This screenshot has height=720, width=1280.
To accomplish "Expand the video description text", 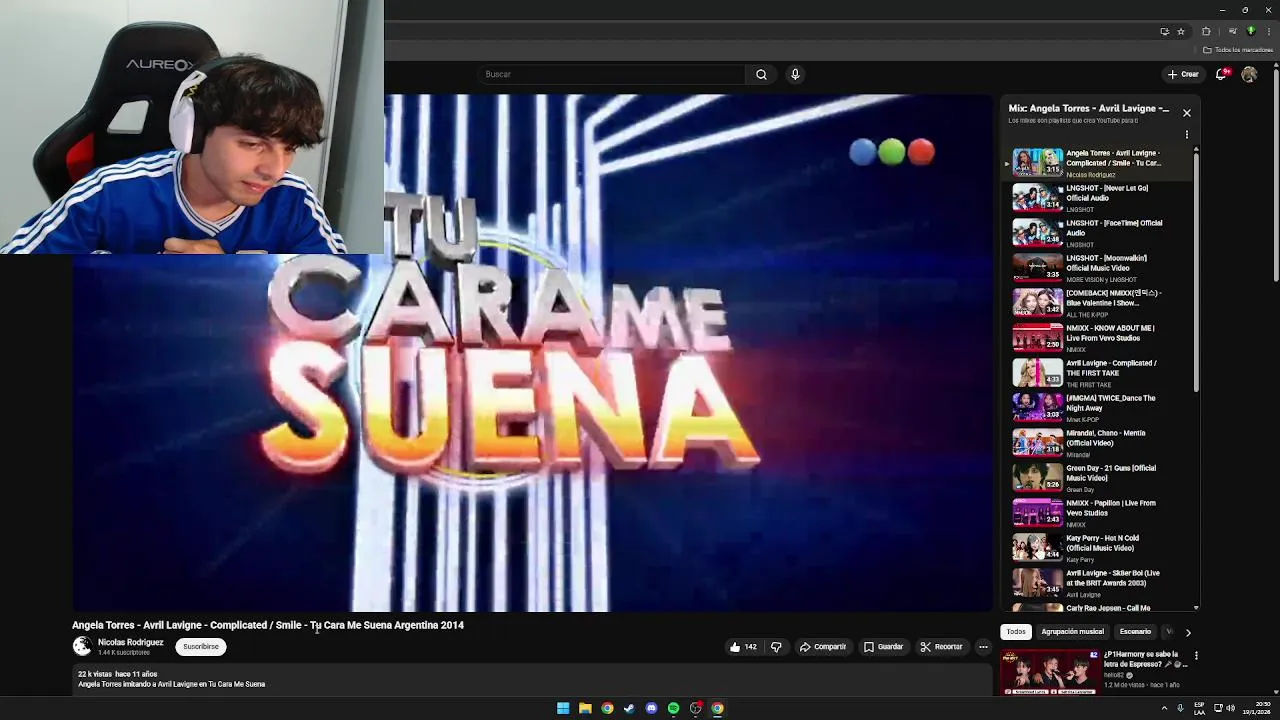I will point(532,679).
